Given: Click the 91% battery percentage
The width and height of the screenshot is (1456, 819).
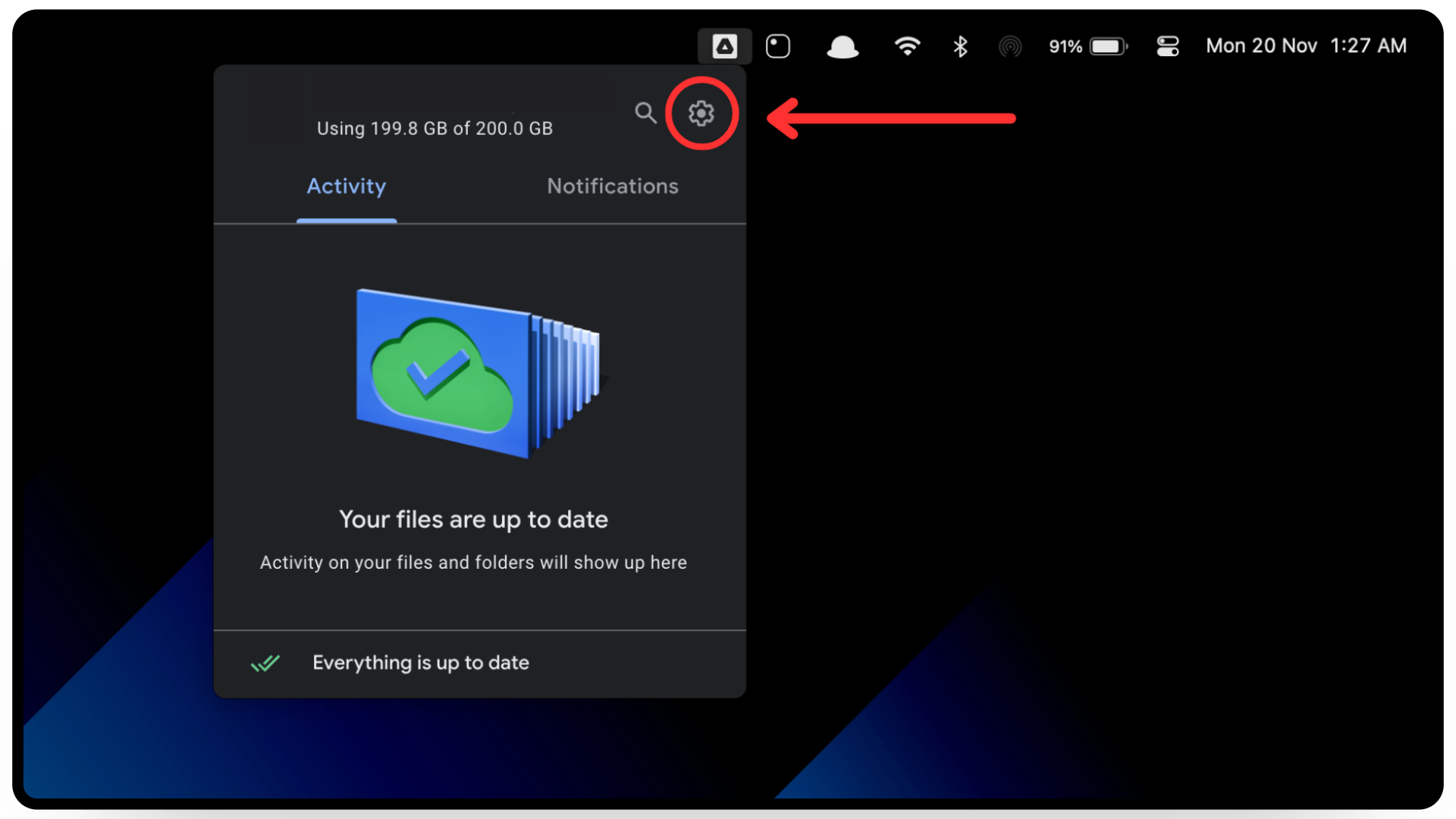Looking at the screenshot, I should 1065,47.
